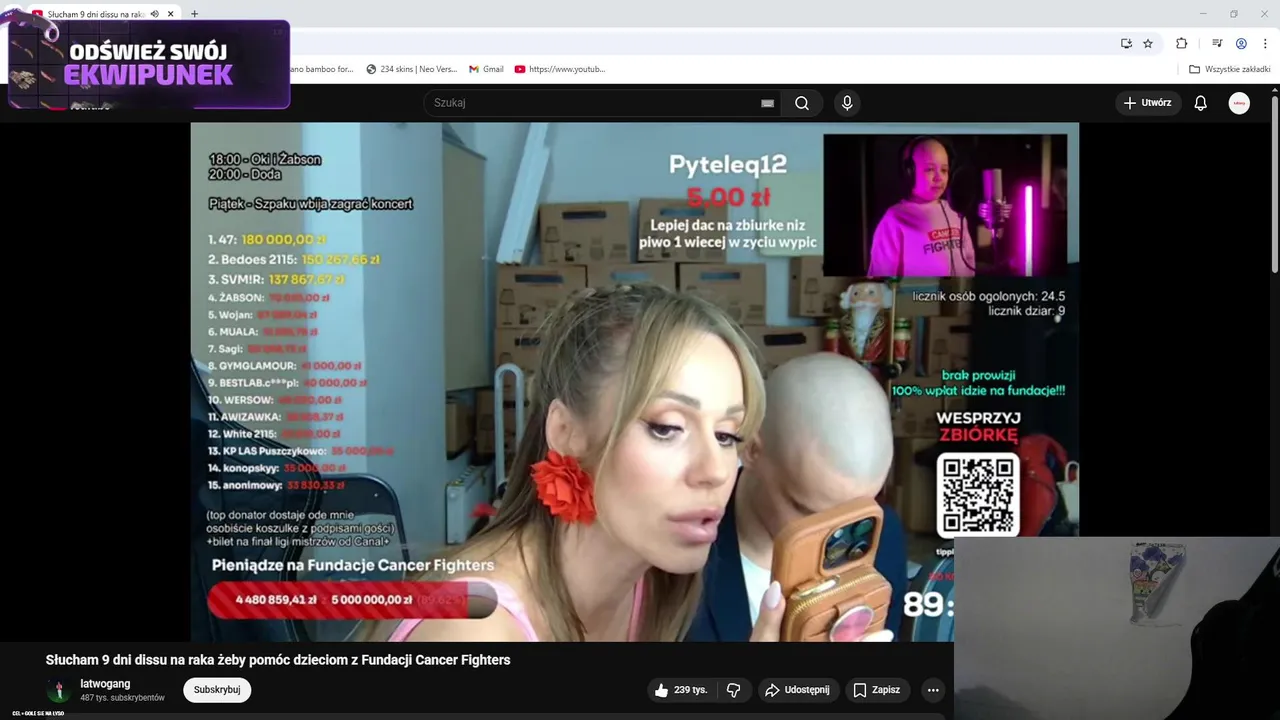Open Wszystkie zakładki bookmarks folder
Image resolution: width=1280 pixels, height=720 pixels.
pos(1229,69)
